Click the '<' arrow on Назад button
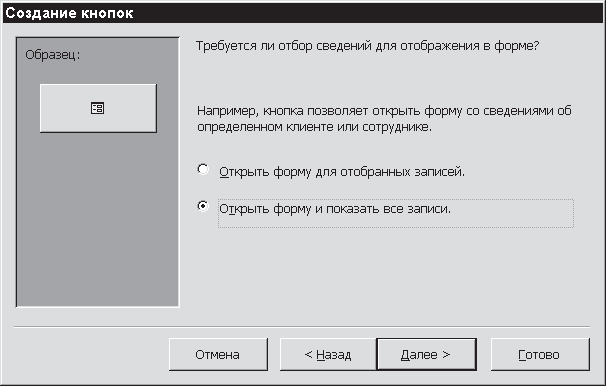606x386 pixels. point(308,354)
